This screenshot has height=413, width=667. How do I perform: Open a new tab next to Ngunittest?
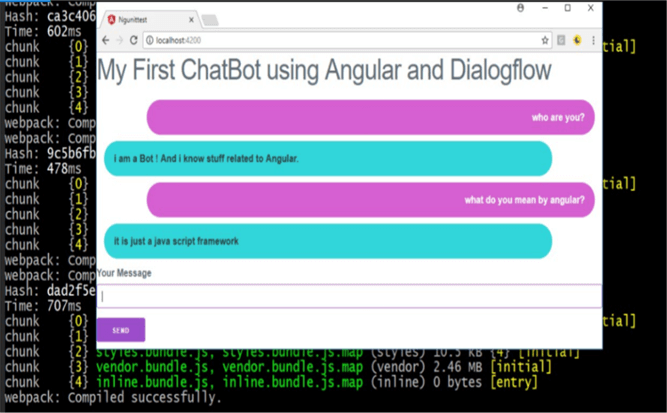[x=210, y=20]
